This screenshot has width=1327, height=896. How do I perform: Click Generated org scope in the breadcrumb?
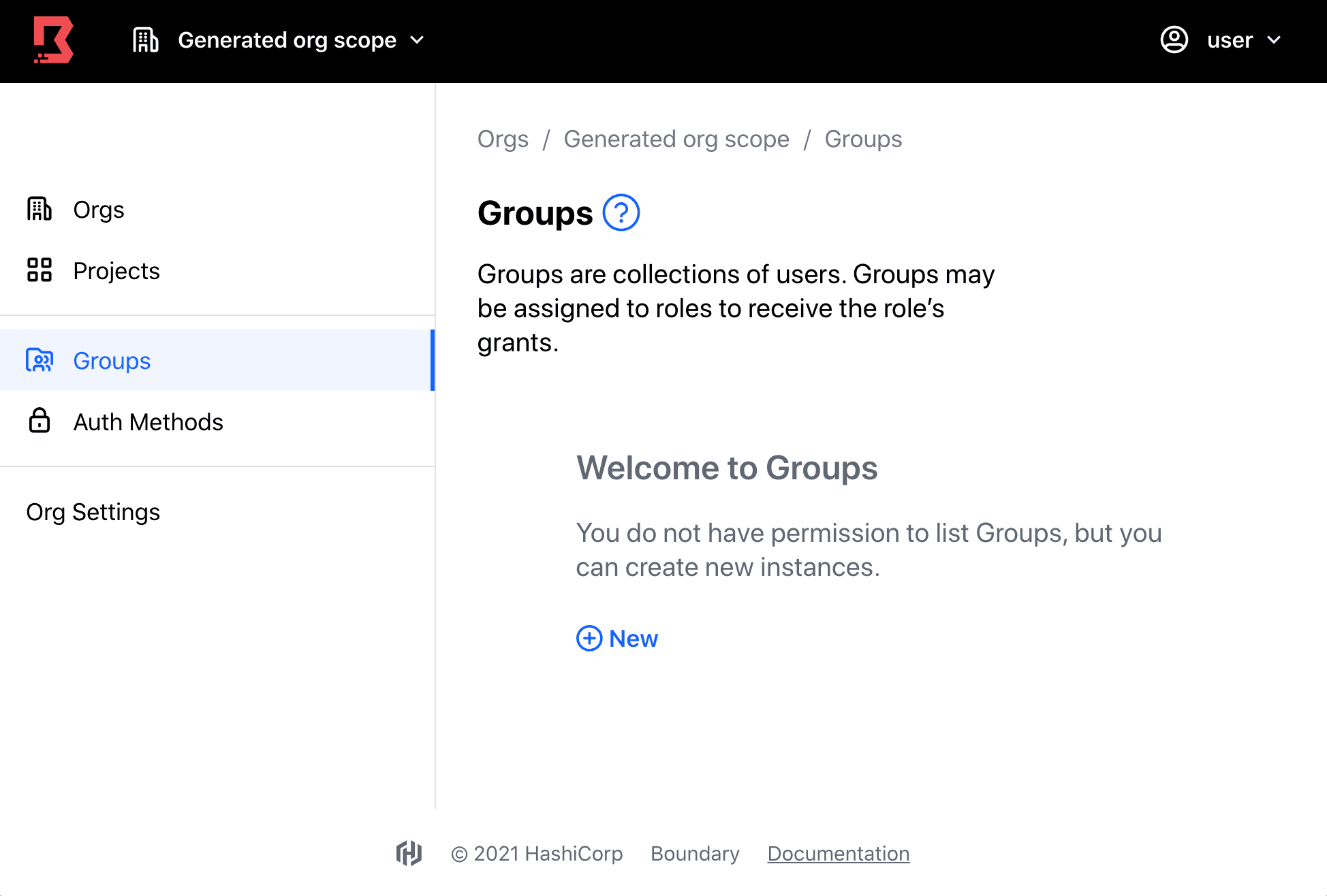pyautogui.click(x=676, y=139)
